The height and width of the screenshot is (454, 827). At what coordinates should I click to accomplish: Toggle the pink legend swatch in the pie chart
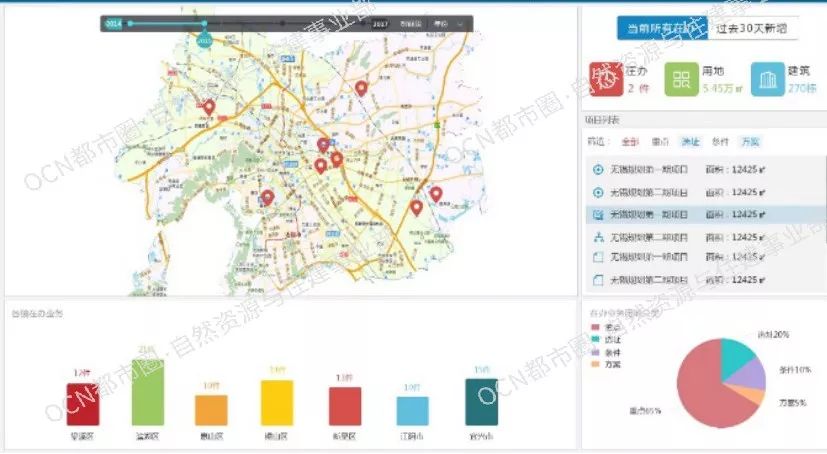coord(596,327)
